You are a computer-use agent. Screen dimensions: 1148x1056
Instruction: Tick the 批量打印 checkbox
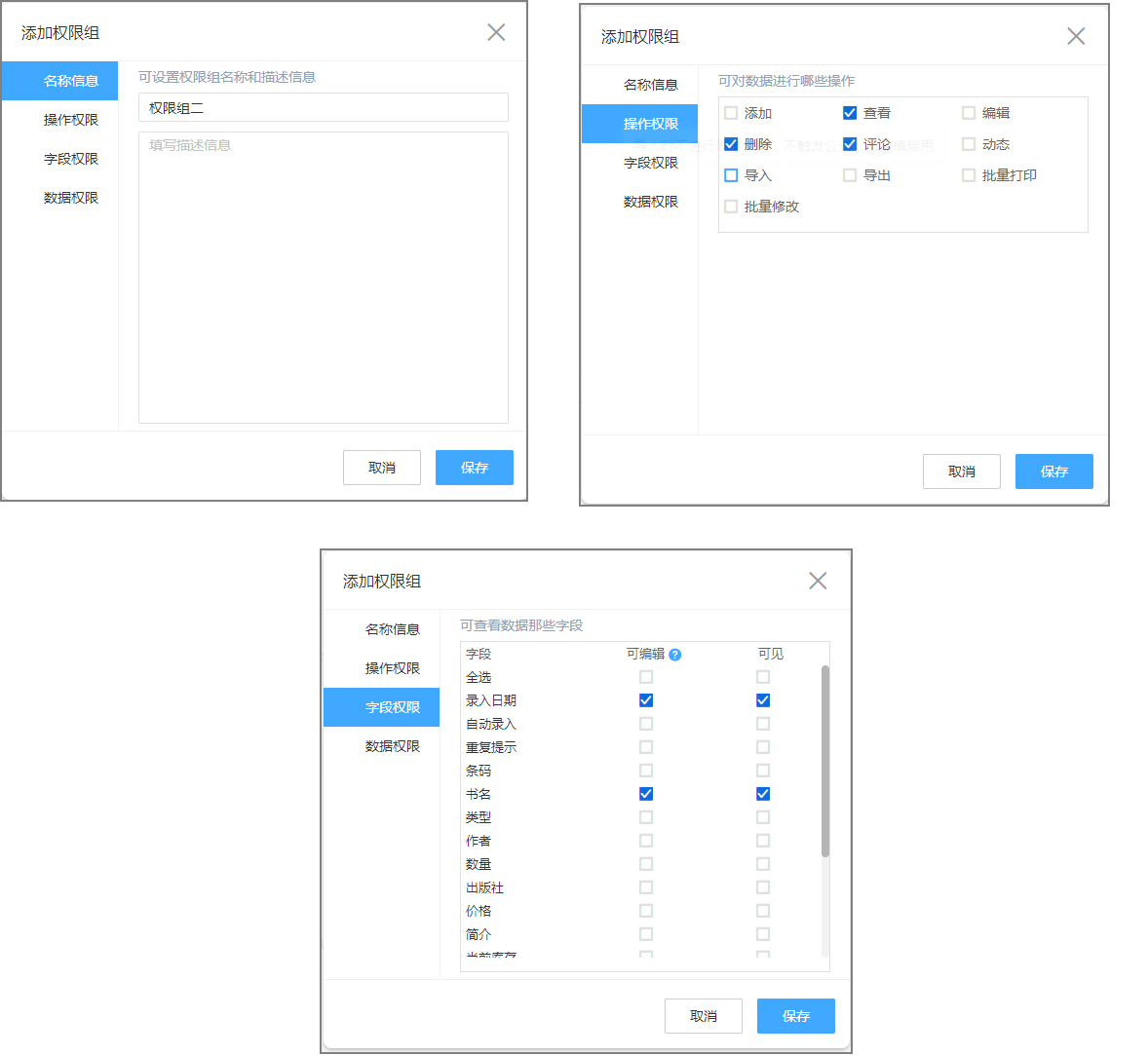point(969,175)
